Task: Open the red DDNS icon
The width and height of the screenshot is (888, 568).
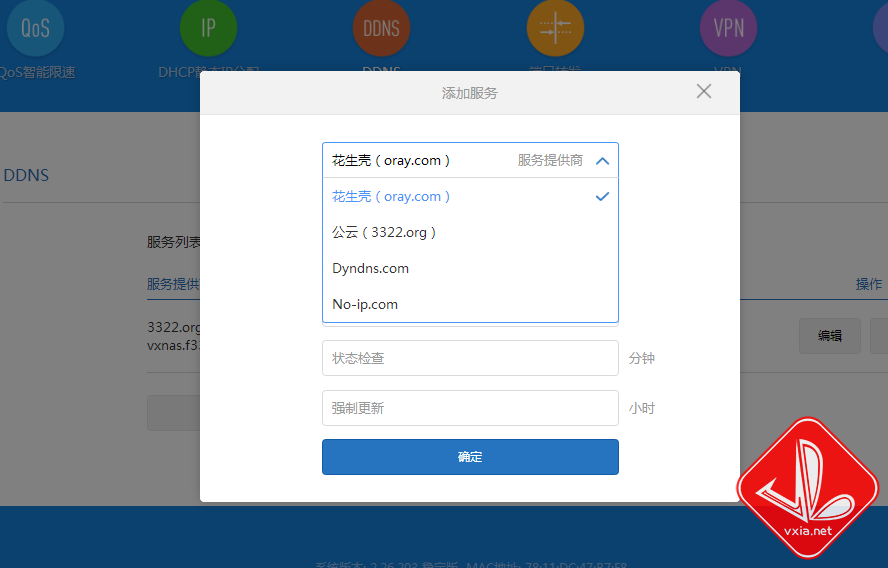Action: coord(381,28)
